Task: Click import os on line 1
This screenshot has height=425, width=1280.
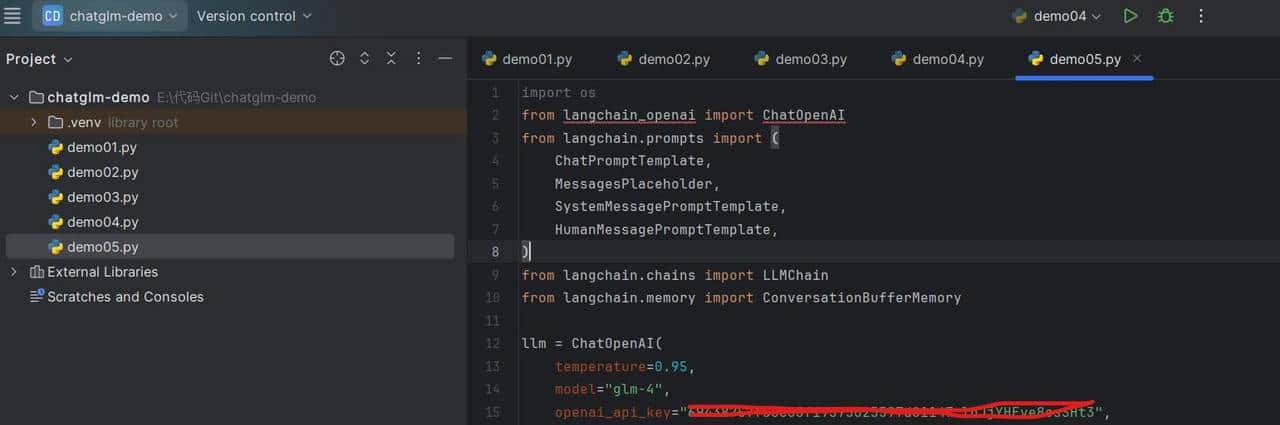Action: pyautogui.click(x=558, y=92)
